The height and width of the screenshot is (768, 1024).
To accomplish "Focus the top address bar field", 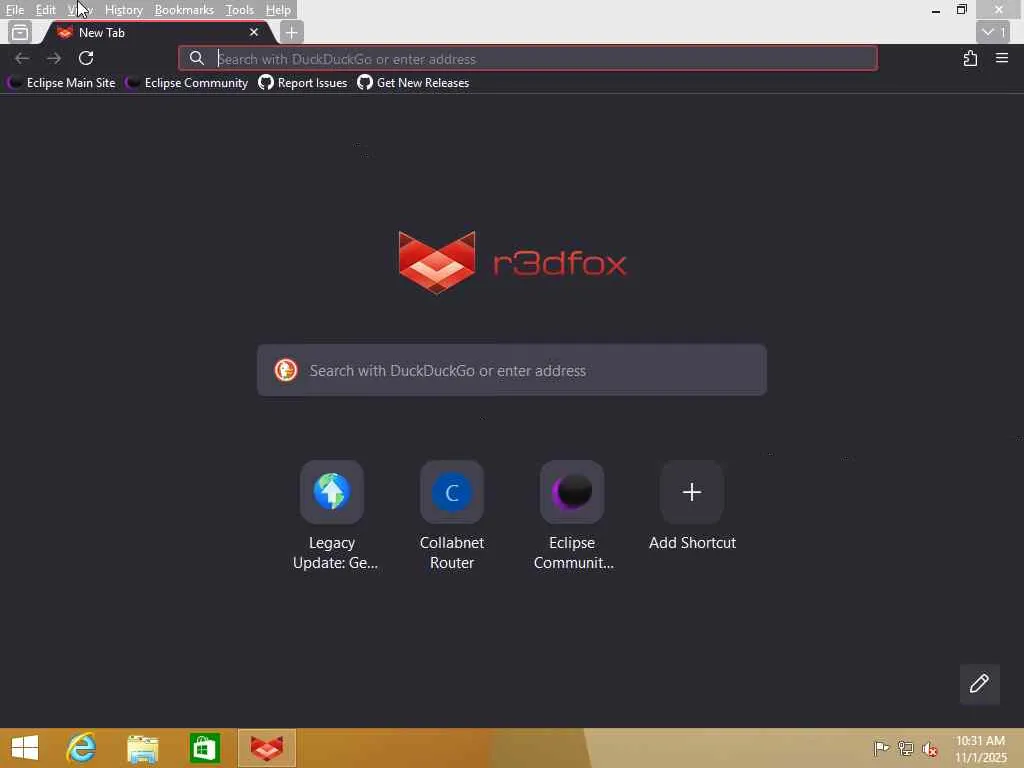I will (528, 58).
